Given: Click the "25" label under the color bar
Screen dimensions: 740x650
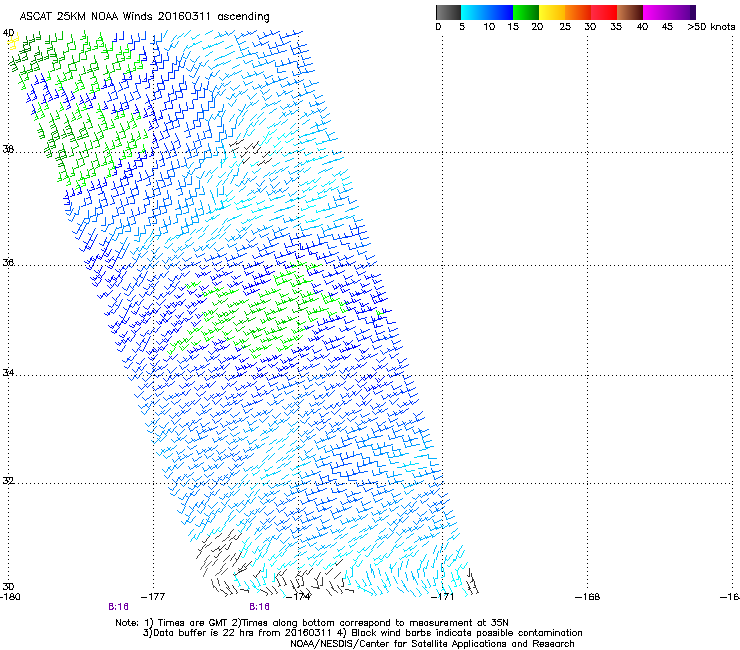Looking at the screenshot, I should click(x=565, y=27).
